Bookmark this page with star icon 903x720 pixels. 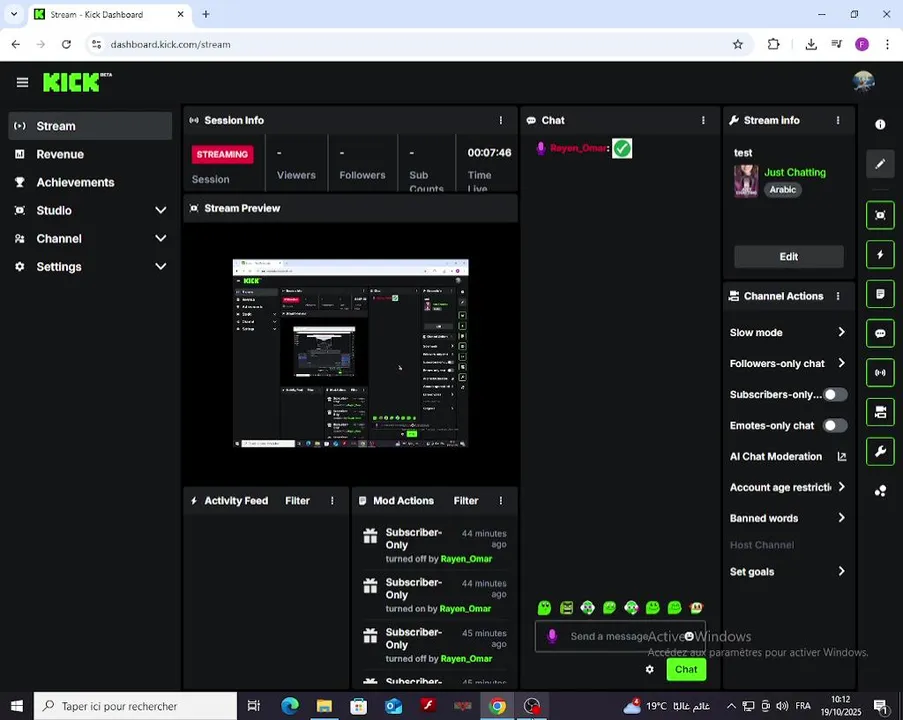738,44
